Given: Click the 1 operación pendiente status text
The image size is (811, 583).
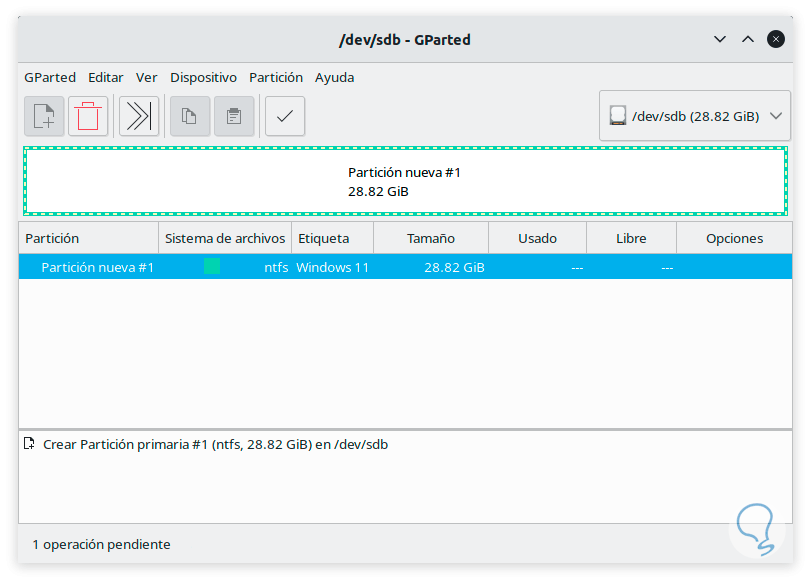Looking at the screenshot, I should coord(101,544).
